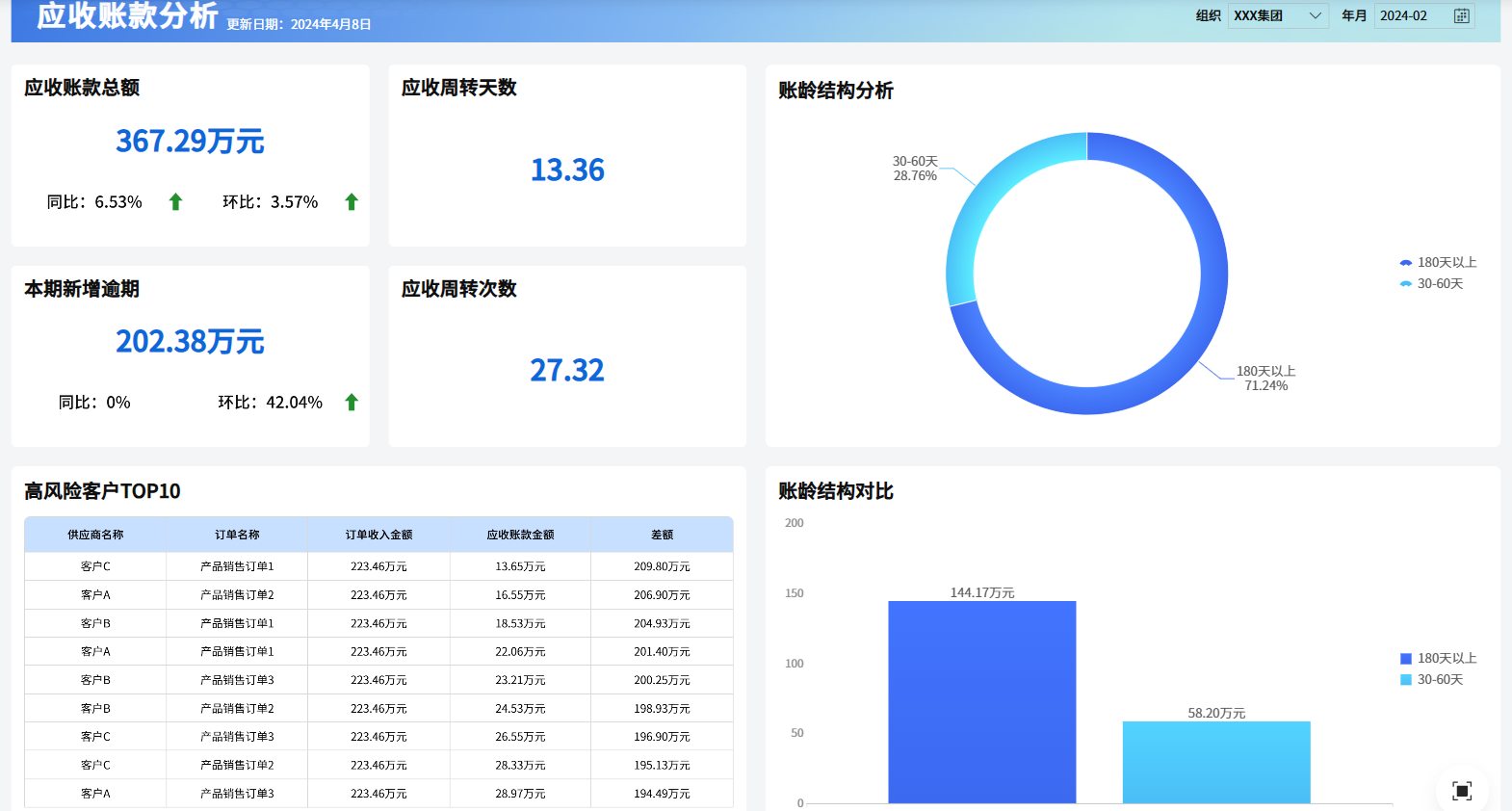This screenshot has height=811, width=1512.
Task: Open the calendar picker icon
Action: [x=1461, y=15]
